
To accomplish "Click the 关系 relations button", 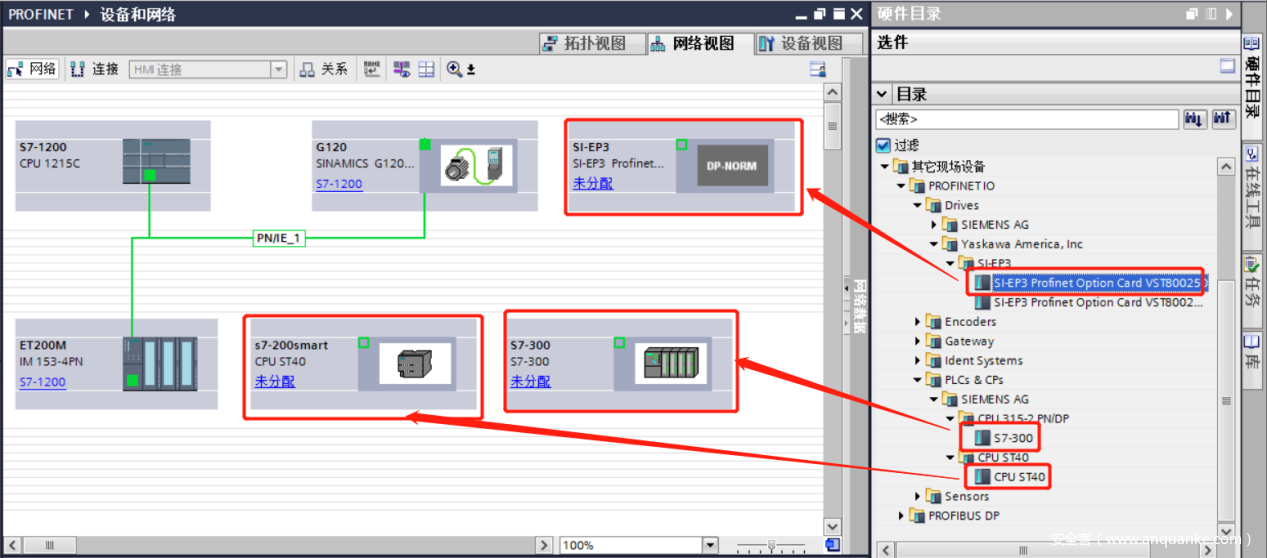I will click(x=324, y=69).
